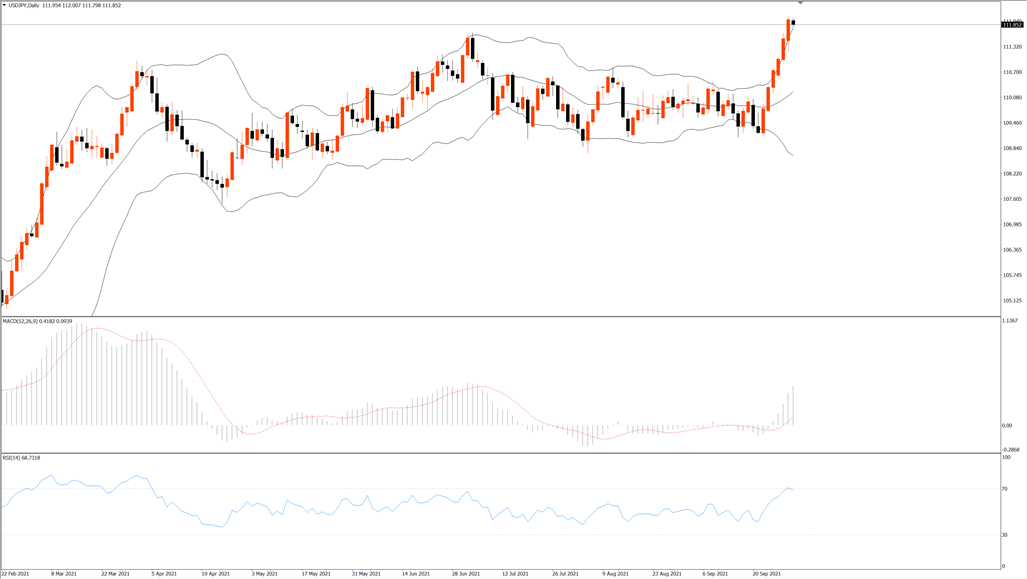Click the latest black candlestick at chart top

click(x=793, y=22)
